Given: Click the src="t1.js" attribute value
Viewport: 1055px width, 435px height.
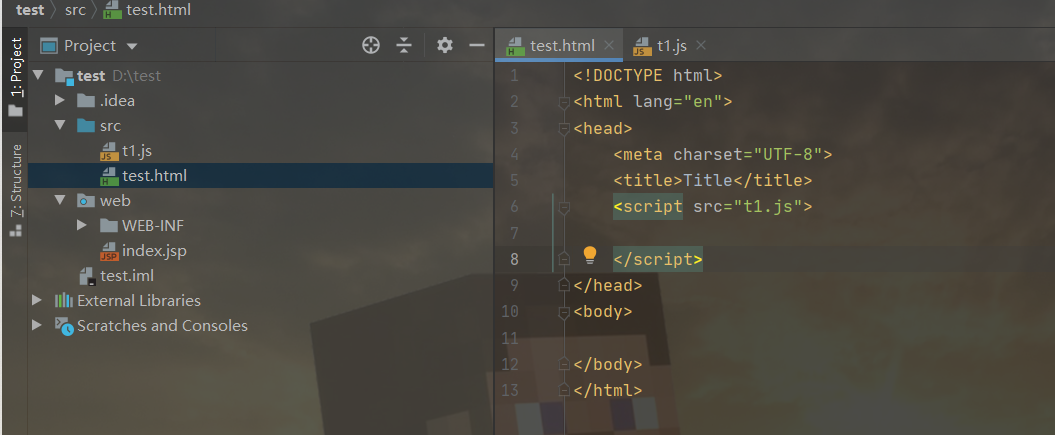Looking at the screenshot, I should tap(768, 206).
